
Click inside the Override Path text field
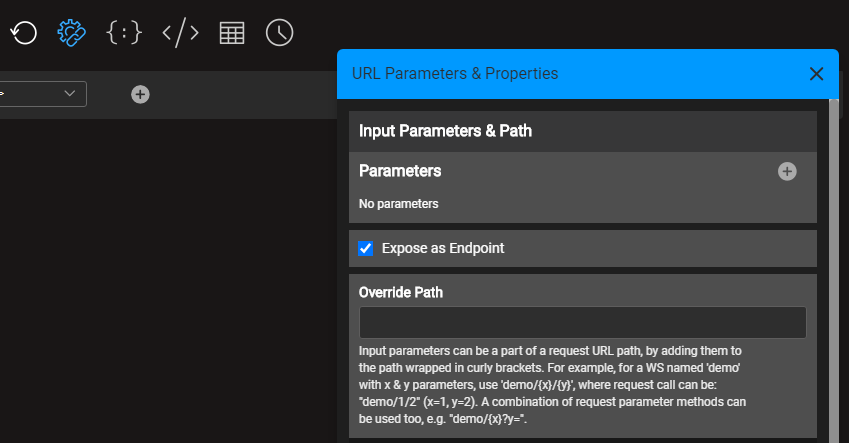point(582,322)
